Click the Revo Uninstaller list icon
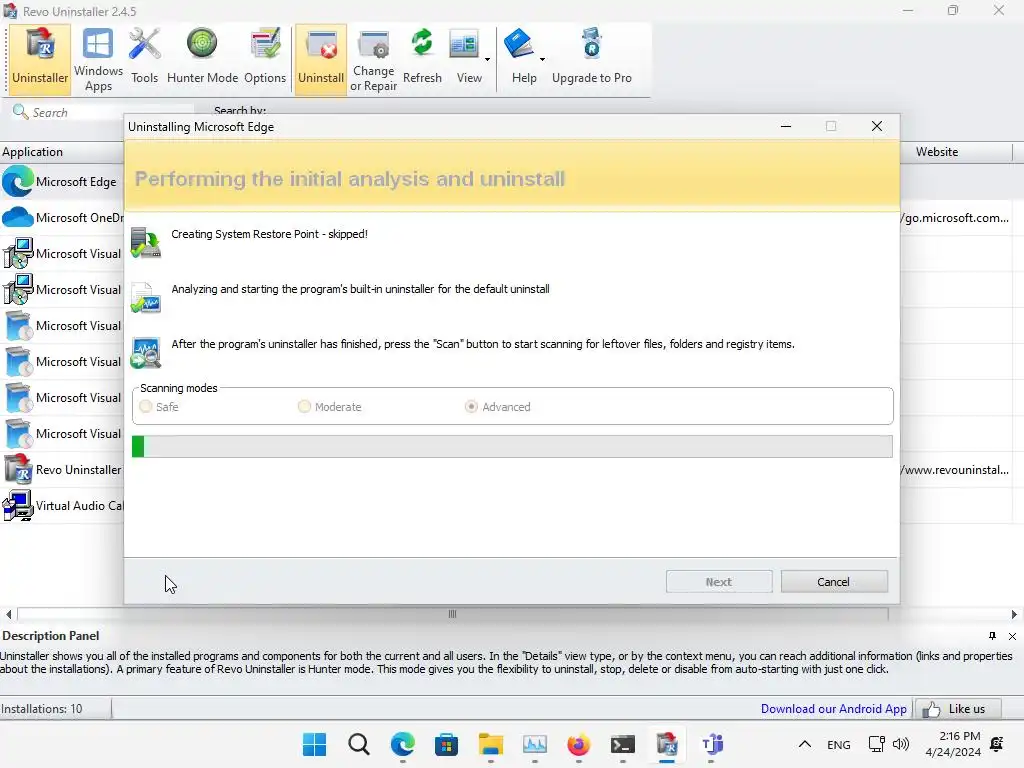Image resolution: width=1024 pixels, height=768 pixels. (18, 470)
